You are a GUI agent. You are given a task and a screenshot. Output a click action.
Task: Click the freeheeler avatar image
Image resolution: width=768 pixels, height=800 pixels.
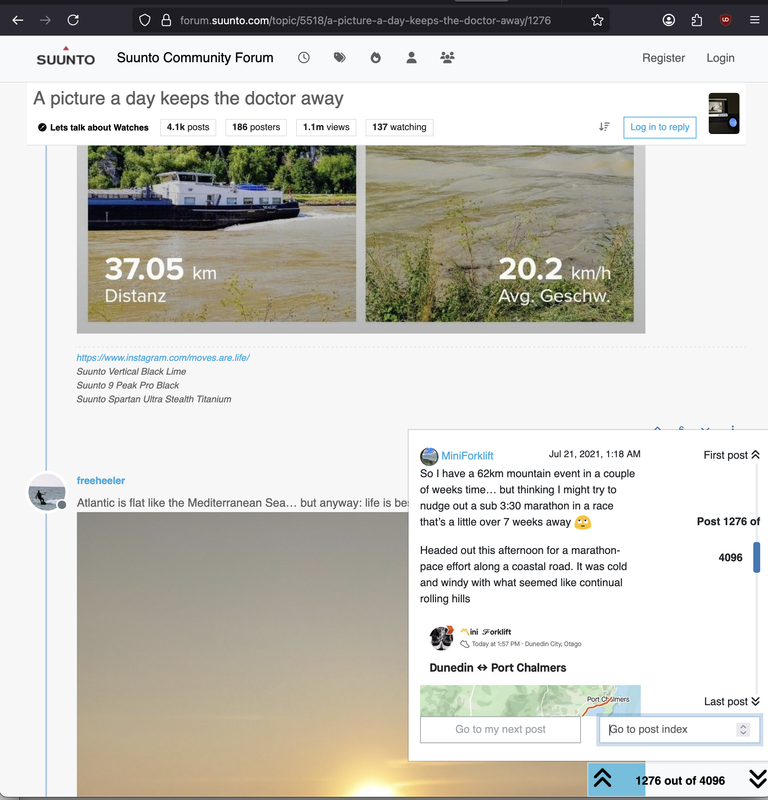(x=47, y=492)
